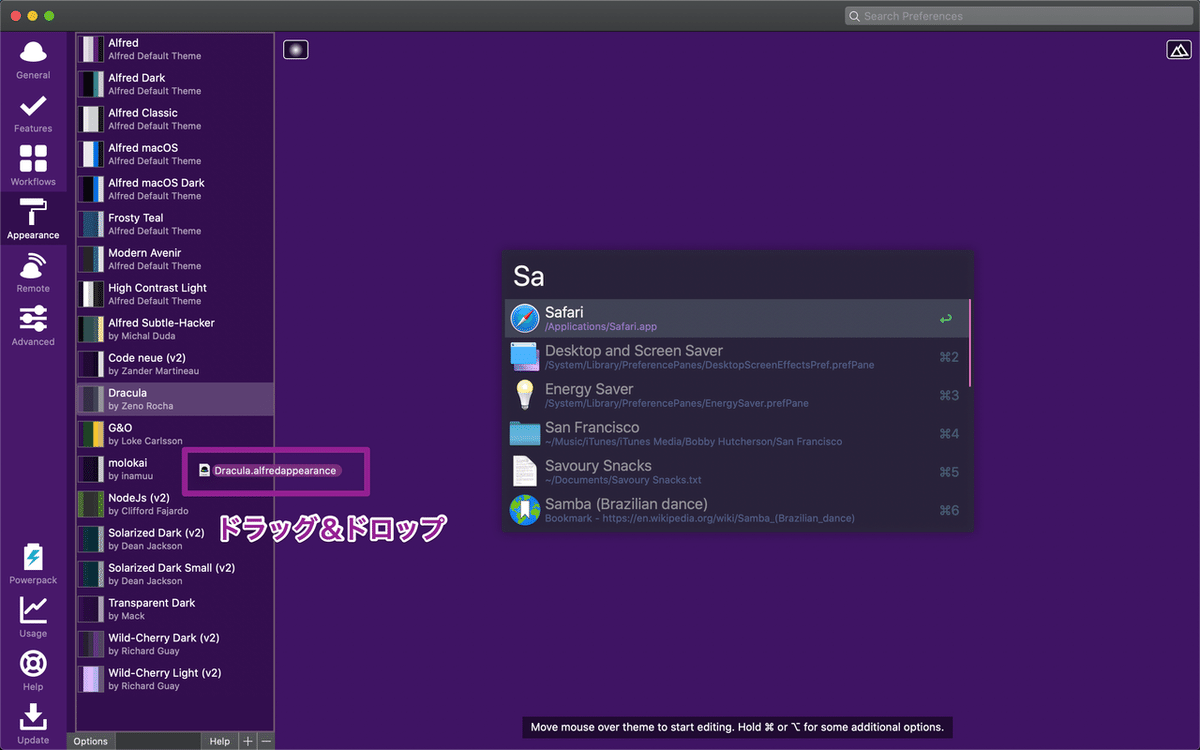Click the Desktop and Screen Saver result
This screenshot has width=1200, height=750.
point(737,357)
